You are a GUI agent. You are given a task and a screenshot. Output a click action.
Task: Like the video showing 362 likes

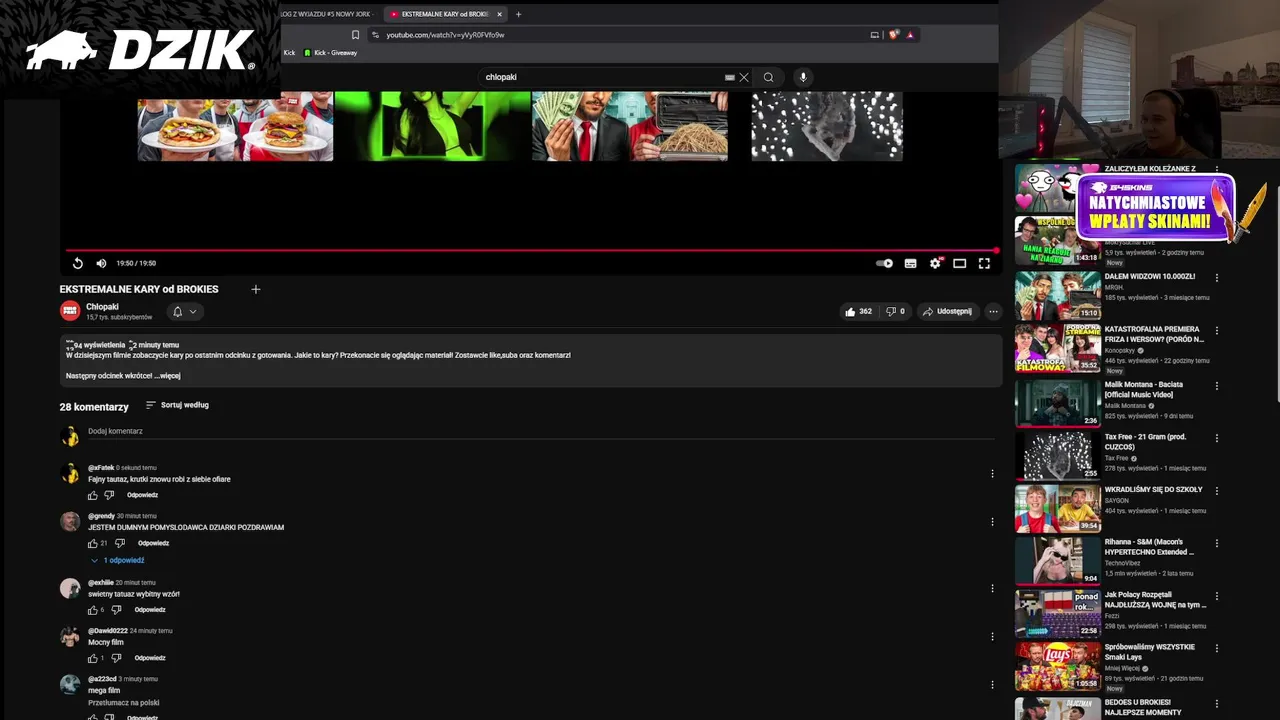click(858, 311)
